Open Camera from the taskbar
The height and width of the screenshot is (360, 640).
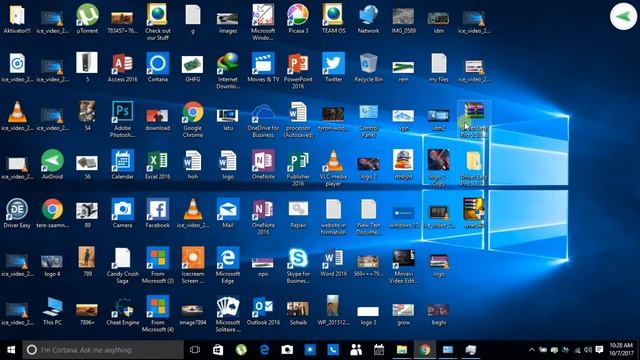[x=287, y=350]
